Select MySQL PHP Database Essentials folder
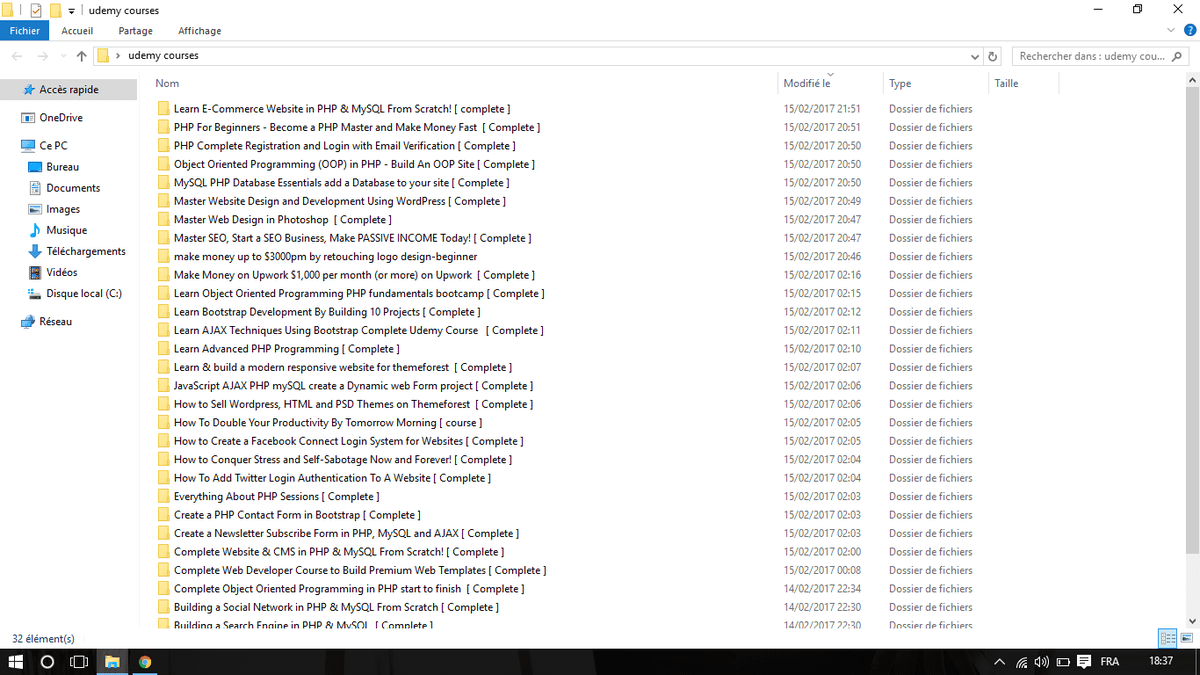The height and width of the screenshot is (675, 1200). tap(341, 183)
